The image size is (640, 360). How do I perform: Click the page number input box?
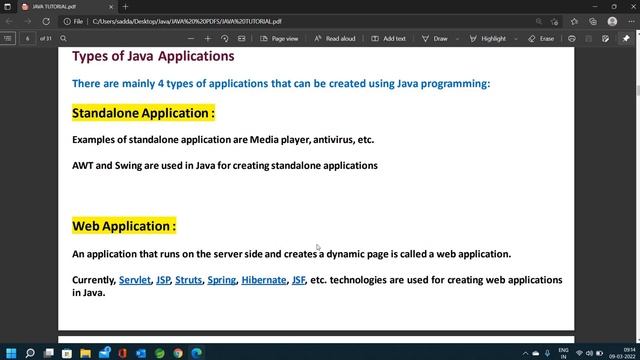[27, 38]
